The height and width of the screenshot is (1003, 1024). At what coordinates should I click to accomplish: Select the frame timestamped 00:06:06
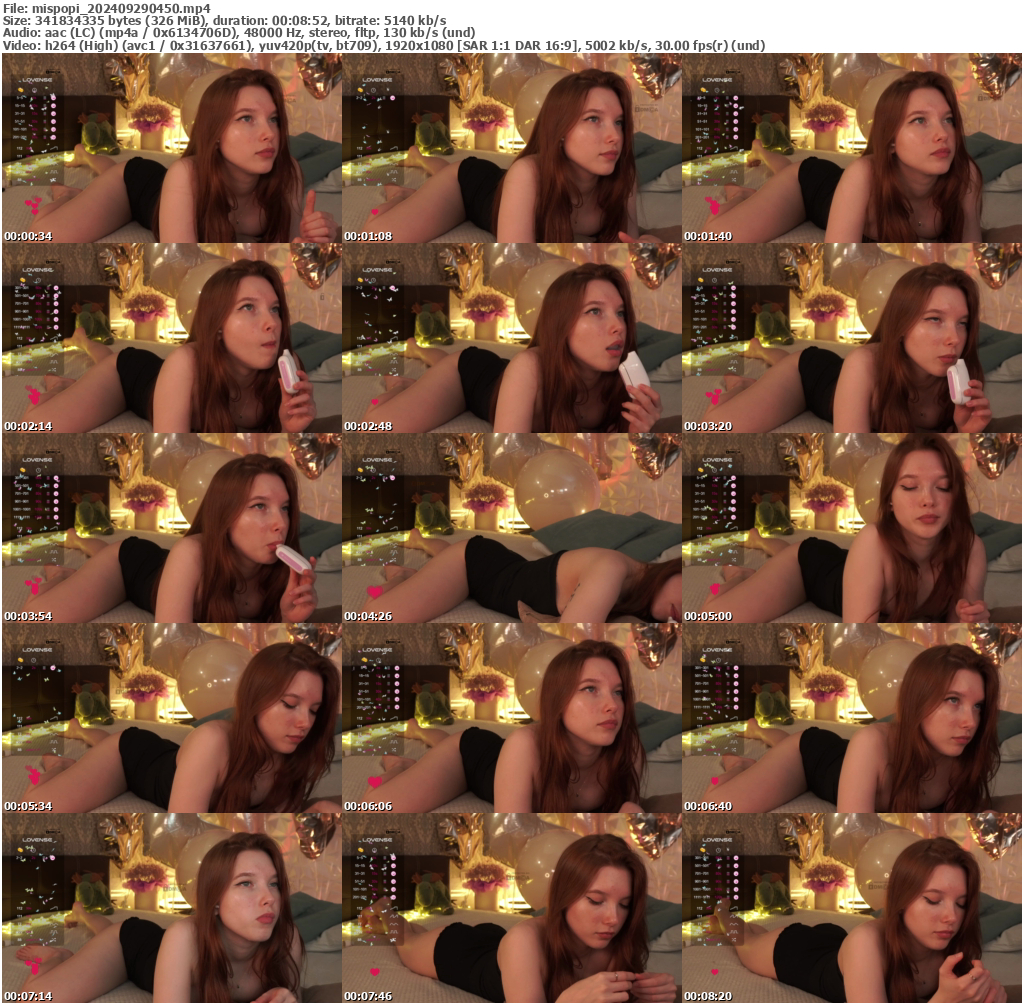(x=511, y=718)
